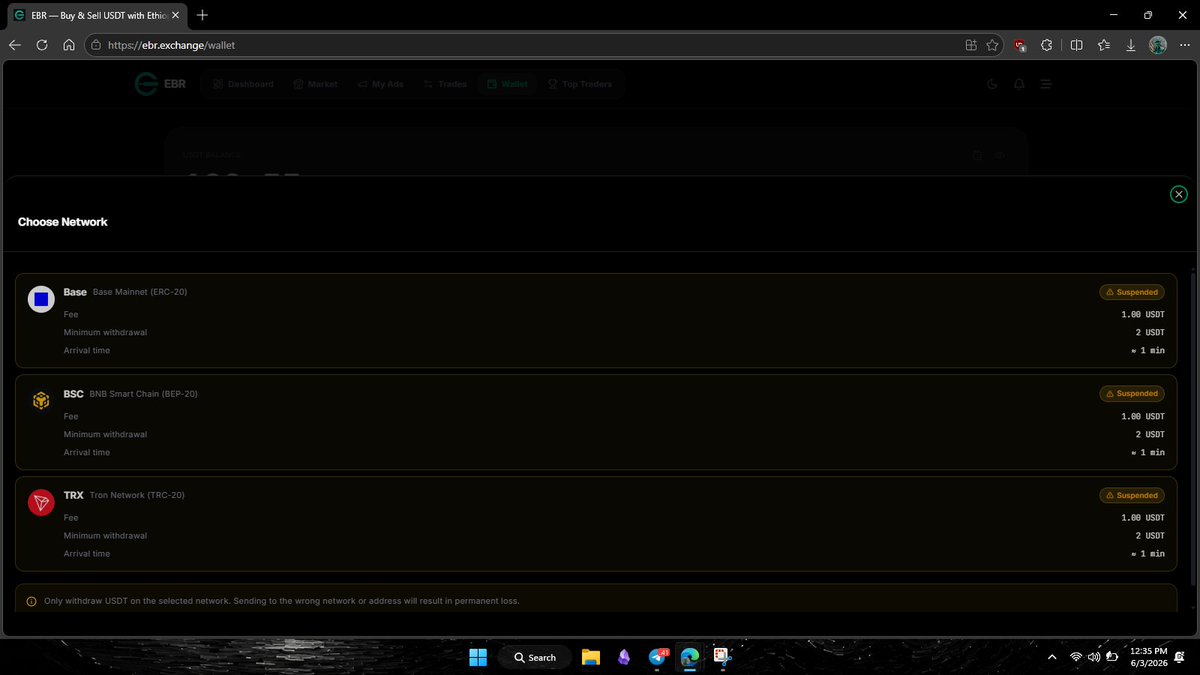The image size is (1200, 675).
Task: Open File Explorer from the taskbar
Action: [591, 657]
